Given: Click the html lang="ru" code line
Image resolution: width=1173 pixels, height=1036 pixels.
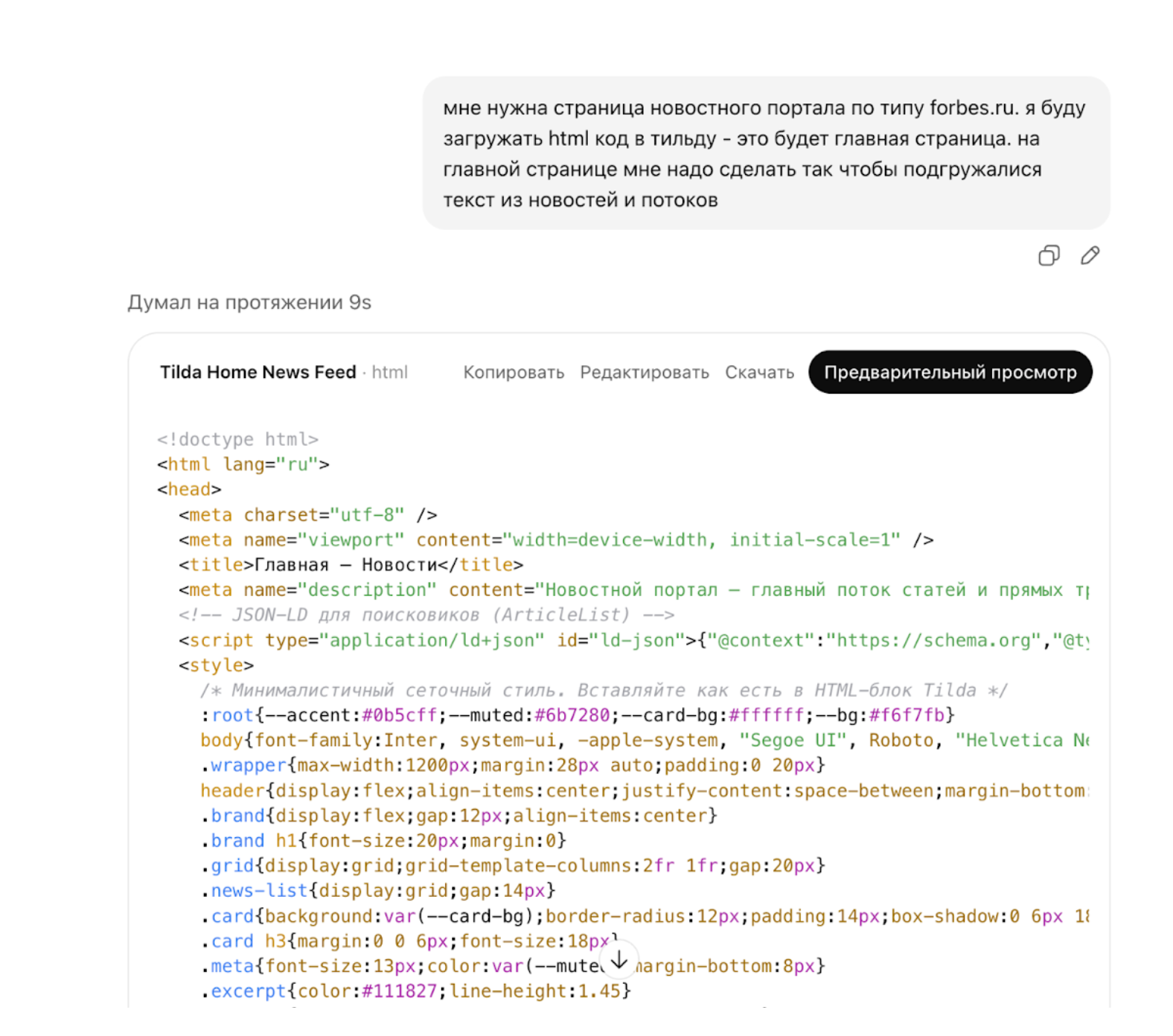Looking at the screenshot, I should click(x=243, y=464).
